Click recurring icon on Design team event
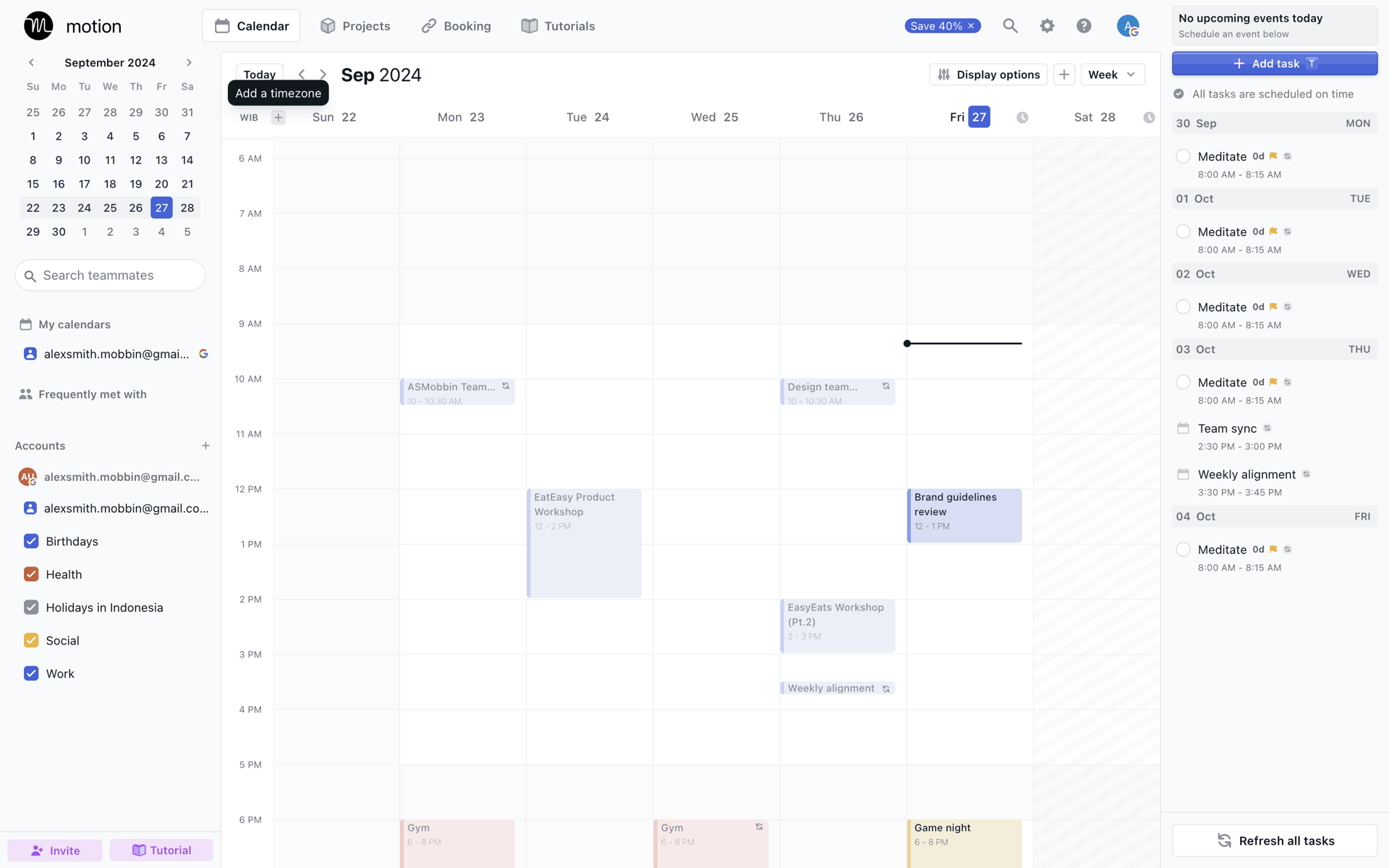The width and height of the screenshot is (1389, 868). [885, 386]
